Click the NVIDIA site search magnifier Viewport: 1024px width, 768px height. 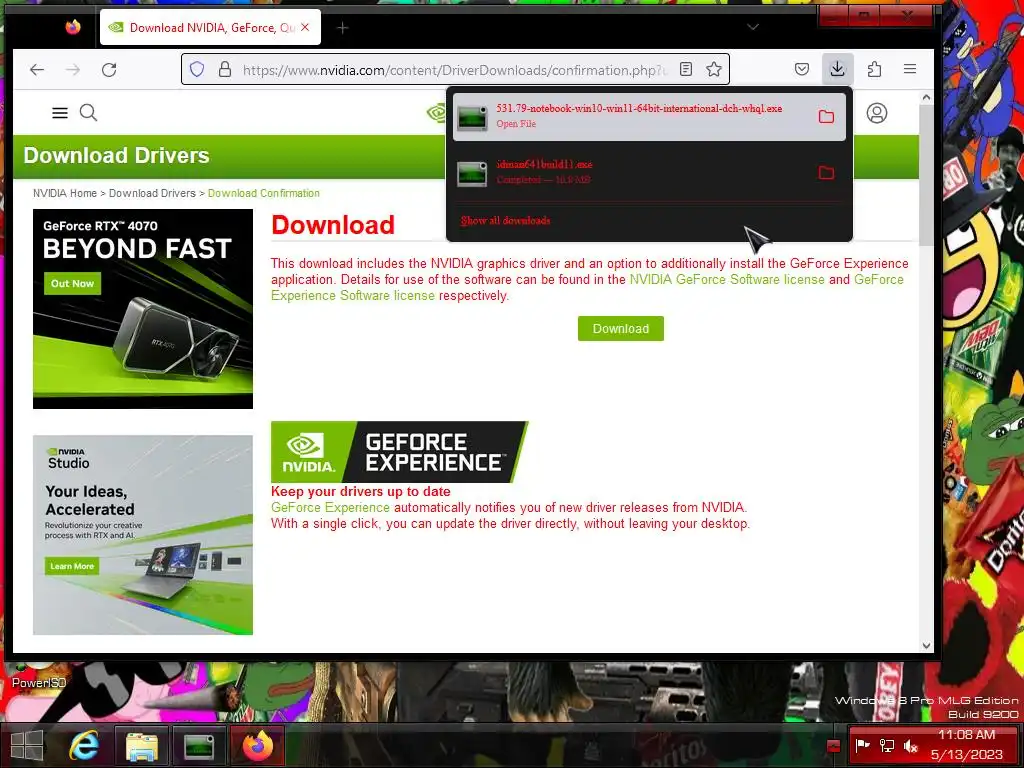[x=89, y=113]
